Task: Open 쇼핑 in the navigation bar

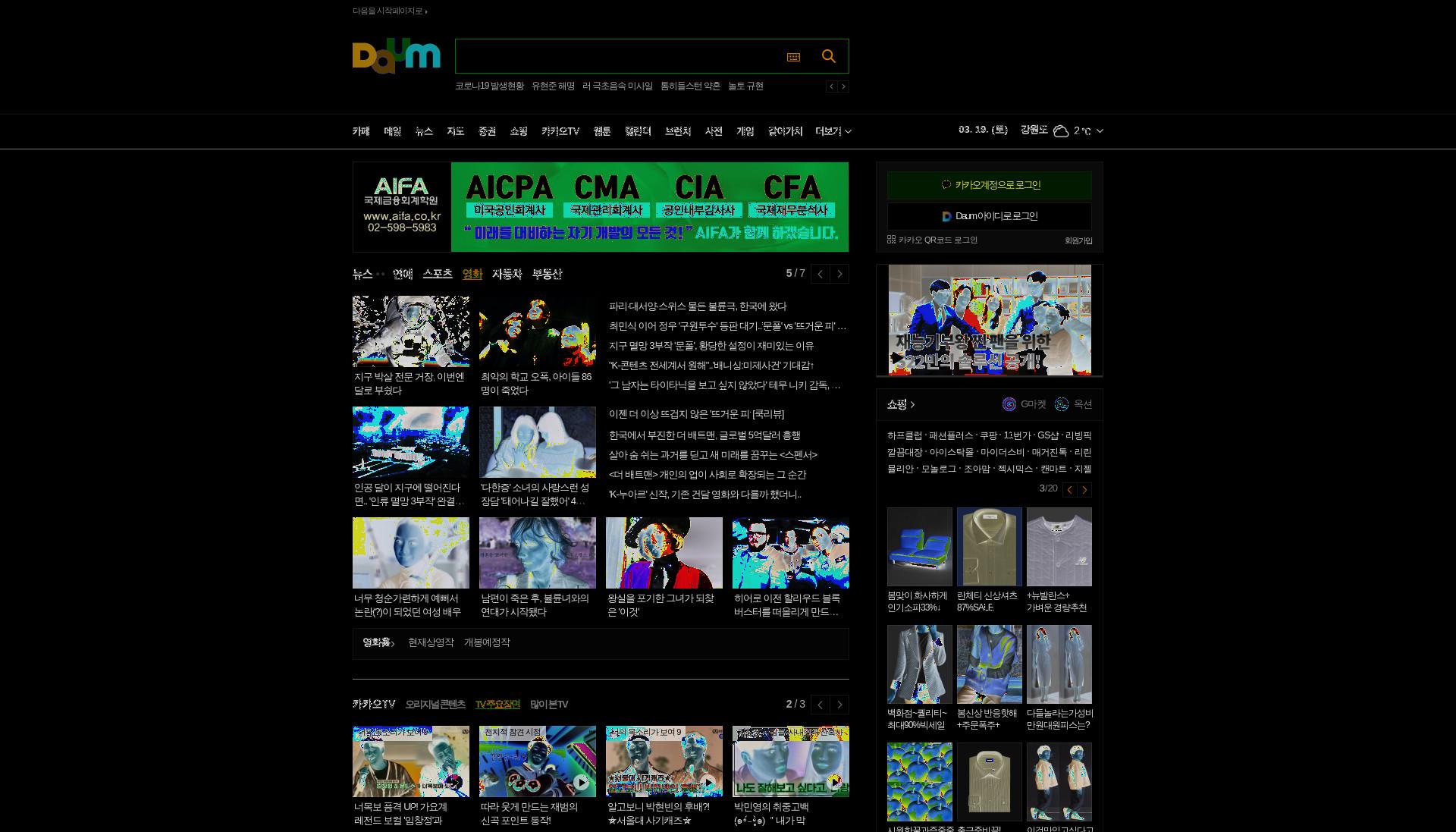Action: (x=519, y=131)
